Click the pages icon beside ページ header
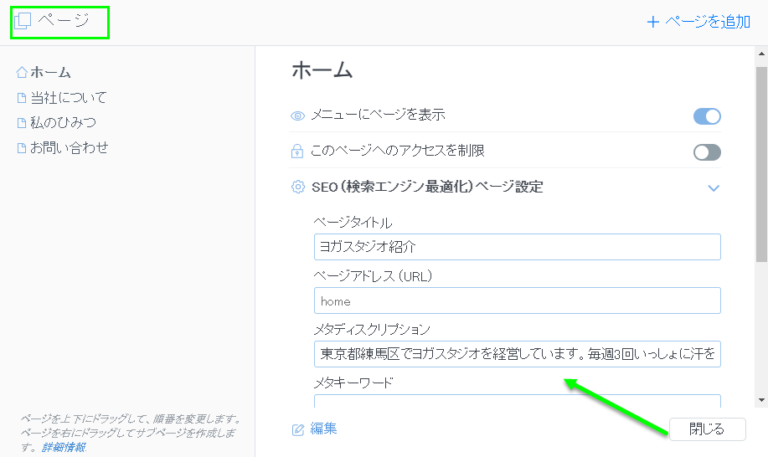768x457 pixels. tap(23, 21)
